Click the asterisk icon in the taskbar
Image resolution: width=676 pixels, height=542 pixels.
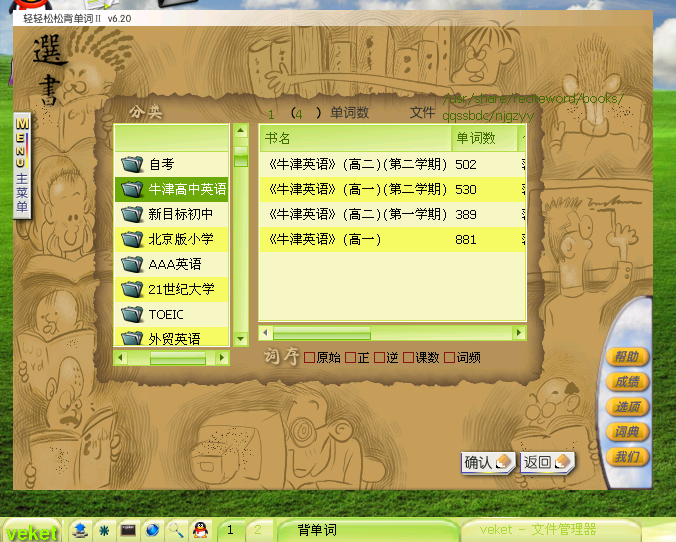(104, 530)
